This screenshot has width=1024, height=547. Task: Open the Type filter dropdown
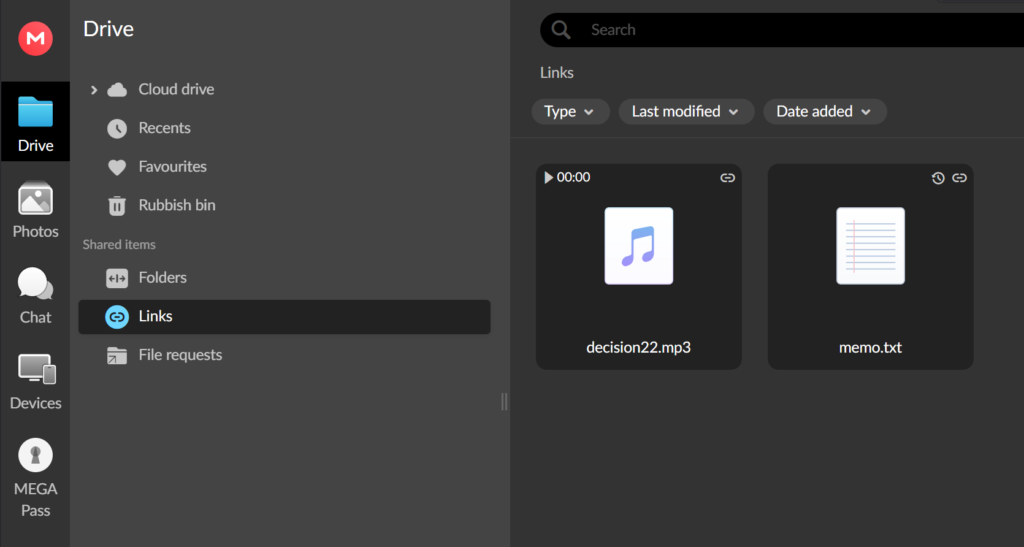click(570, 111)
